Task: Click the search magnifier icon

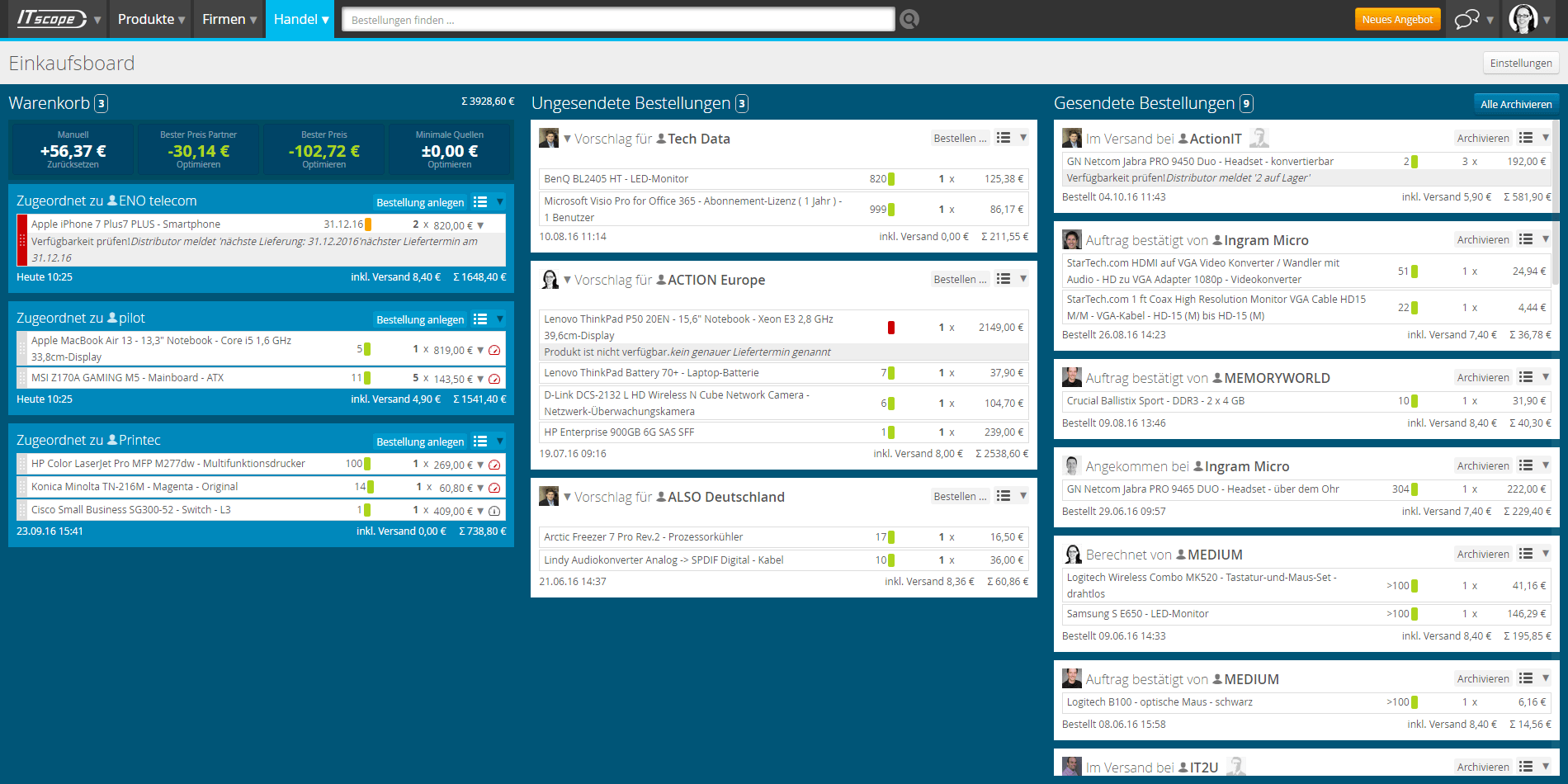Action: pos(909,19)
